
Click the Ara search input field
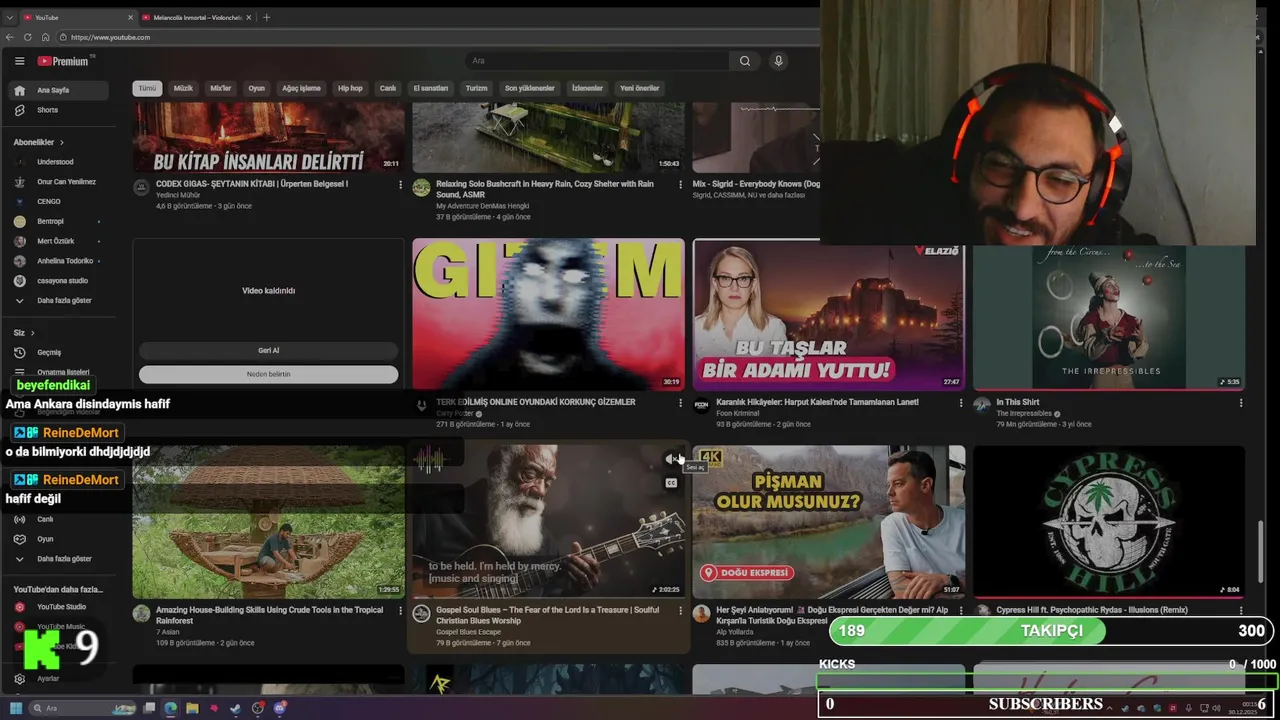[598, 61]
